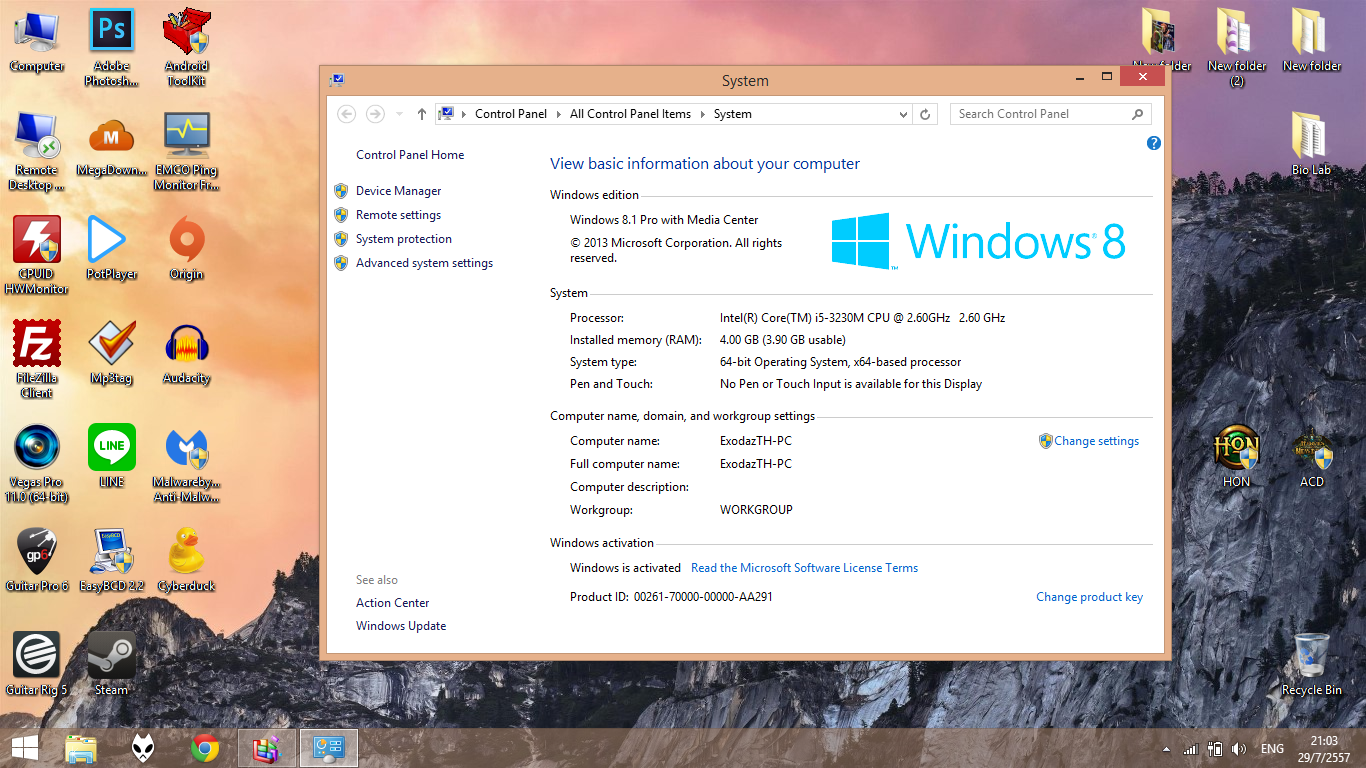Read the Microsoft Software License Terms
The image size is (1366, 768).
804,568
